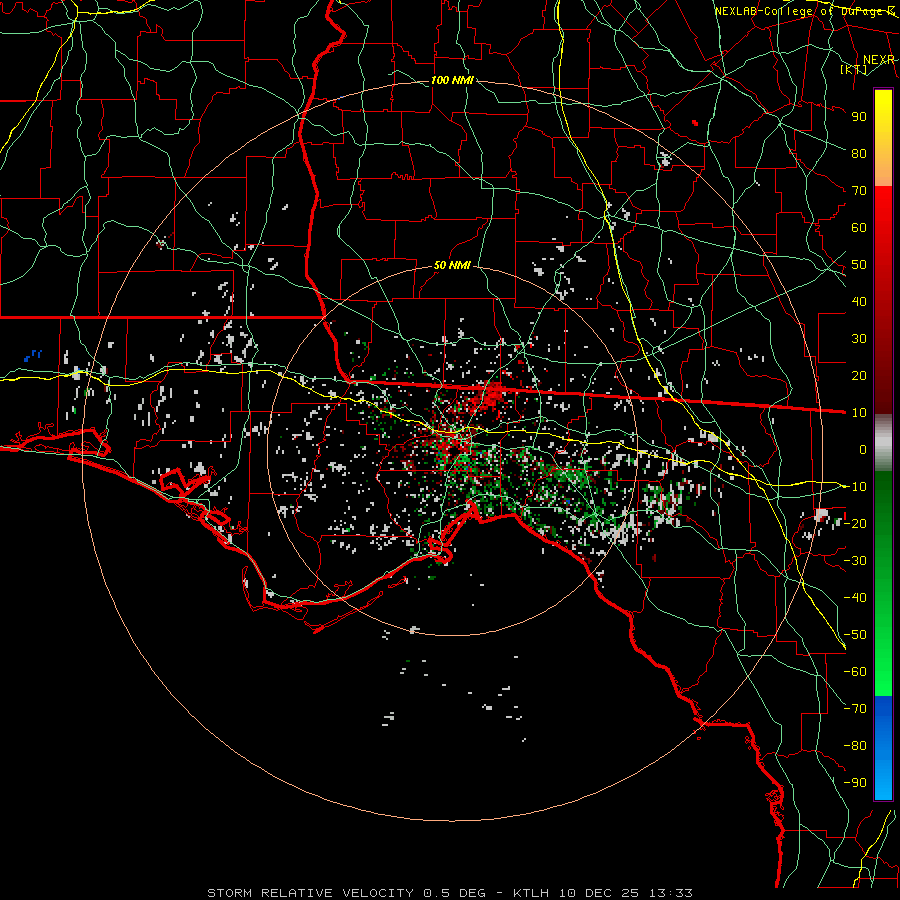Image resolution: width=900 pixels, height=900 pixels.
Task: Click the -90 value on the velocity scale
Action: tap(855, 782)
